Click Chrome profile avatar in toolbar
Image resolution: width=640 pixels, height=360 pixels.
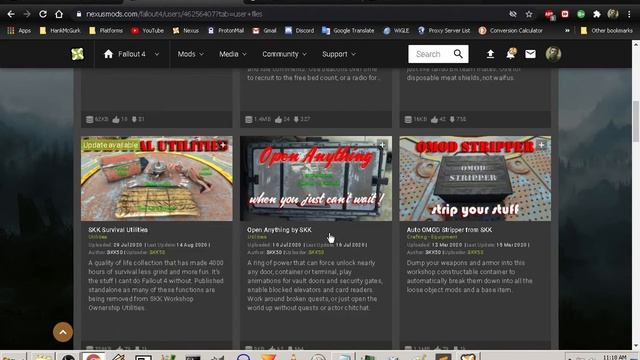pos(613,14)
